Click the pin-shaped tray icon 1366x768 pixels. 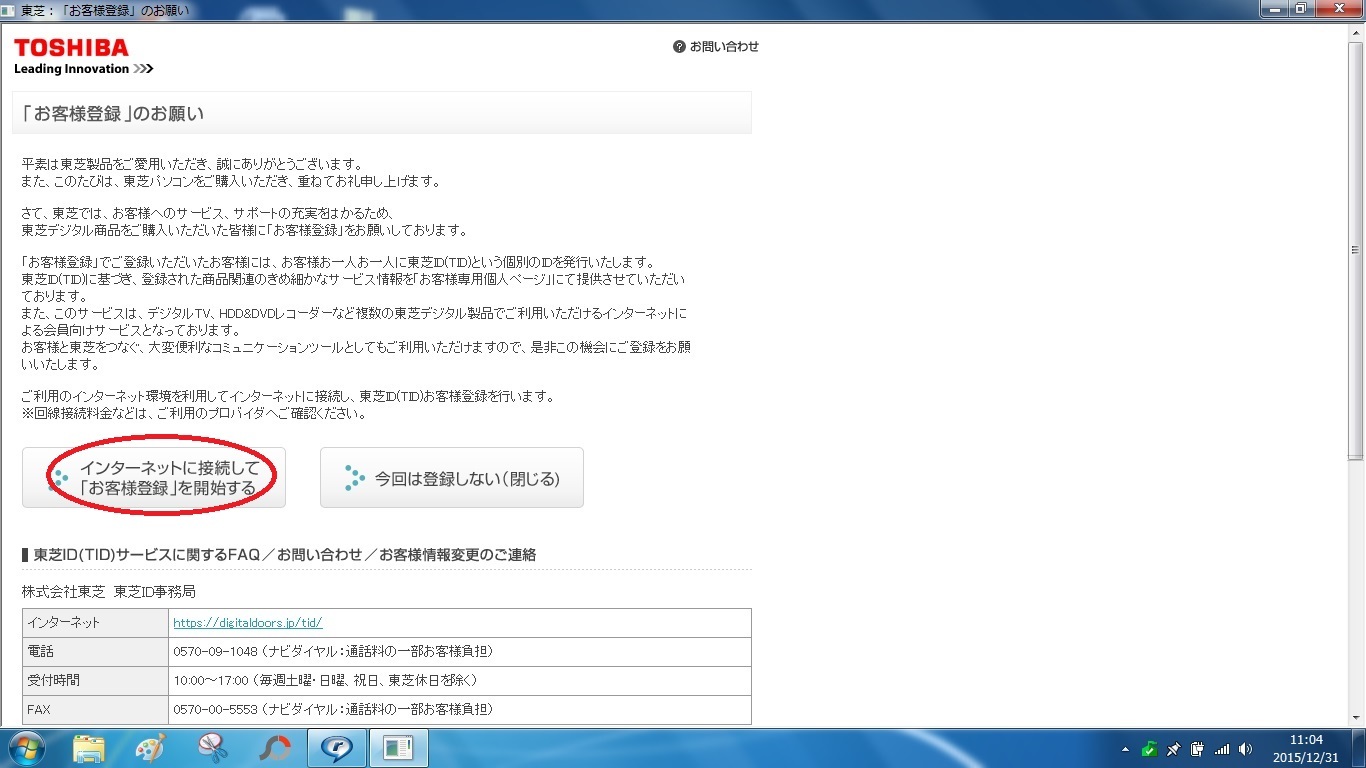pyautogui.click(x=1174, y=749)
